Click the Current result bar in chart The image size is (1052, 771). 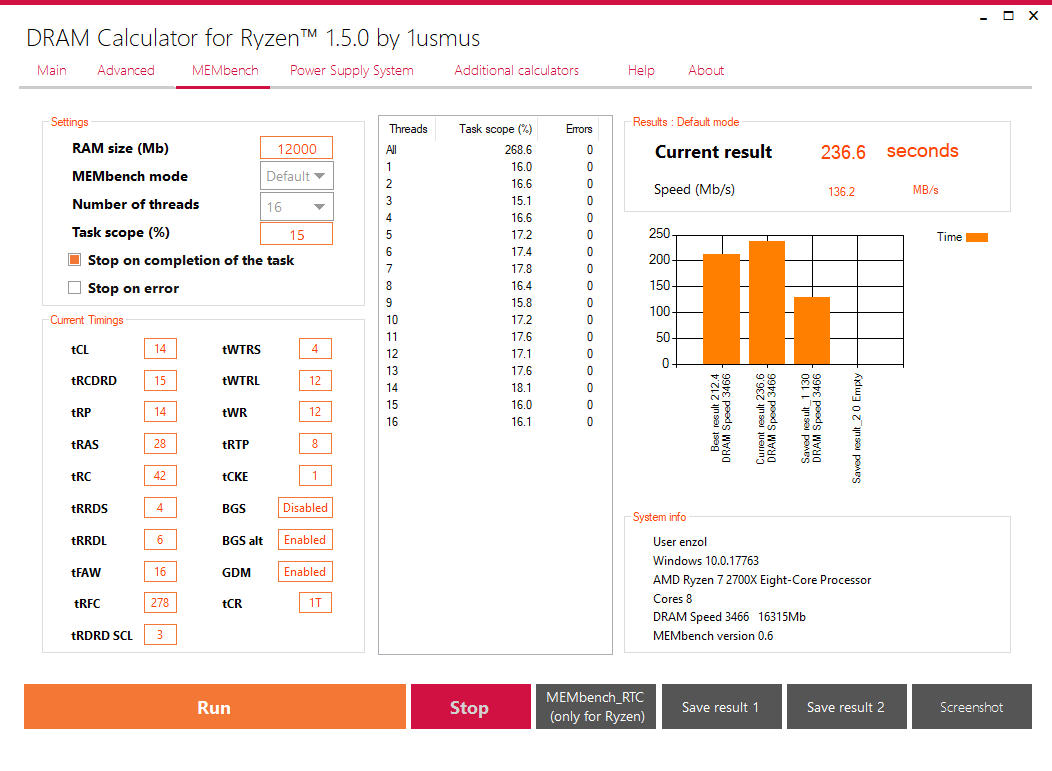pos(767,303)
